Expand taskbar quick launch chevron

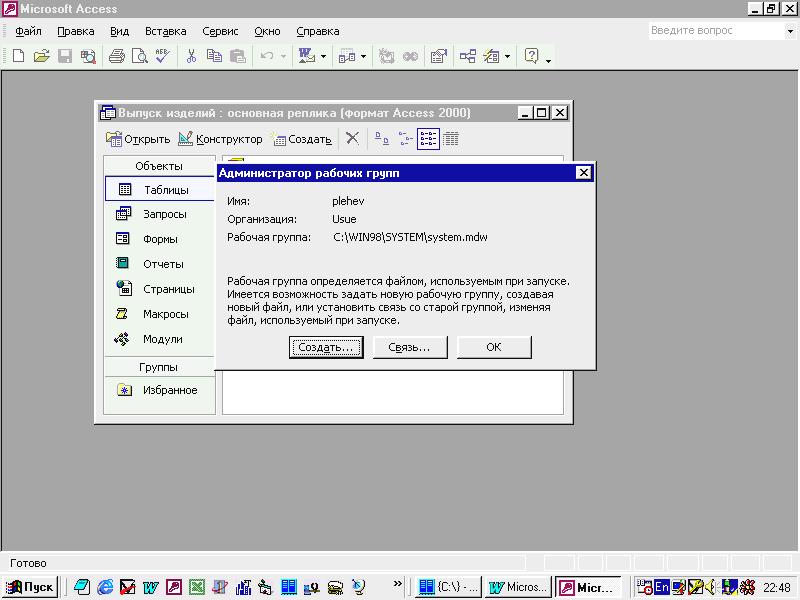click(397, 583)
